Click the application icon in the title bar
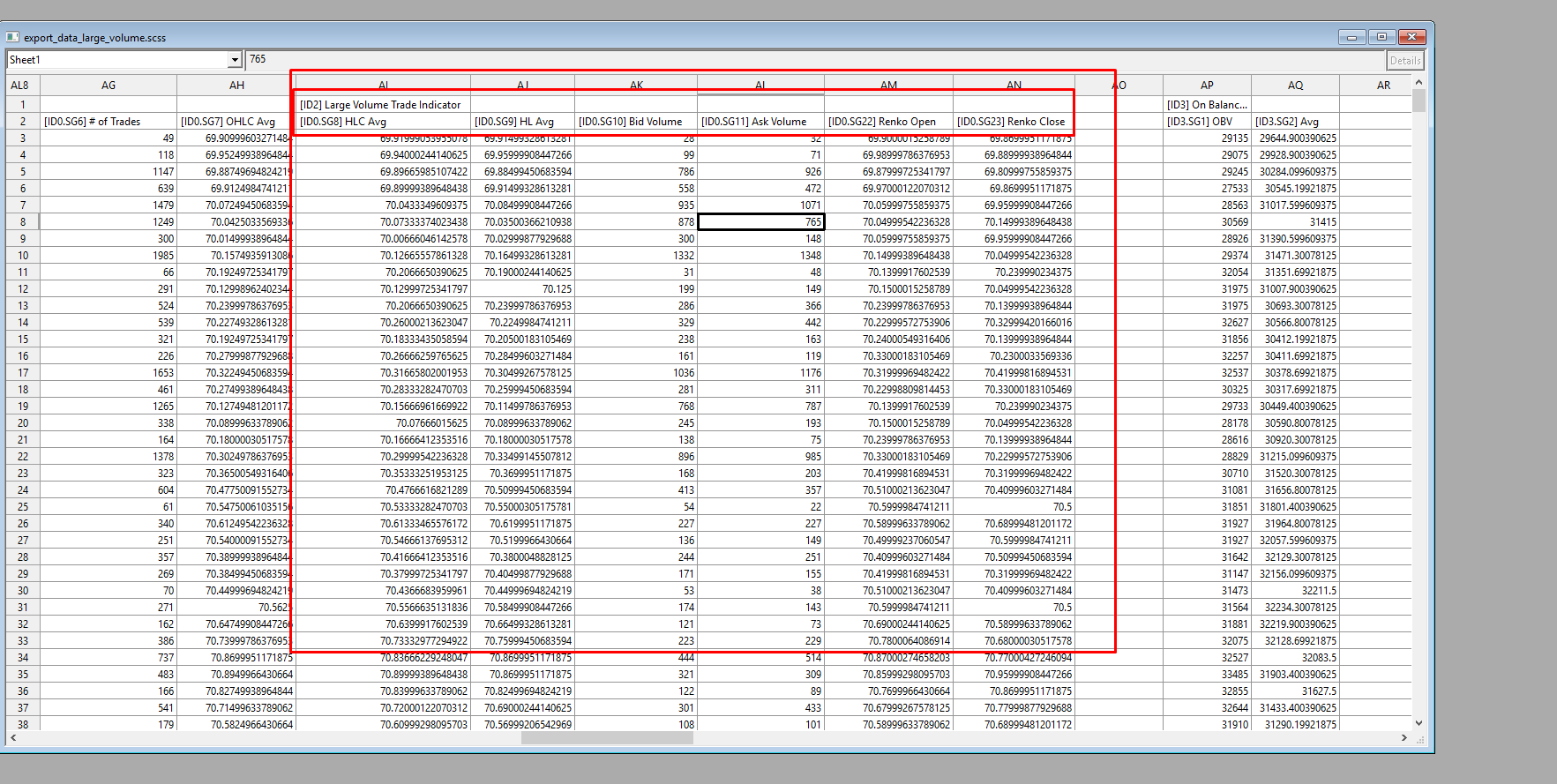Viewport: 1557px width, 784px height. click(x=13, y=37)
